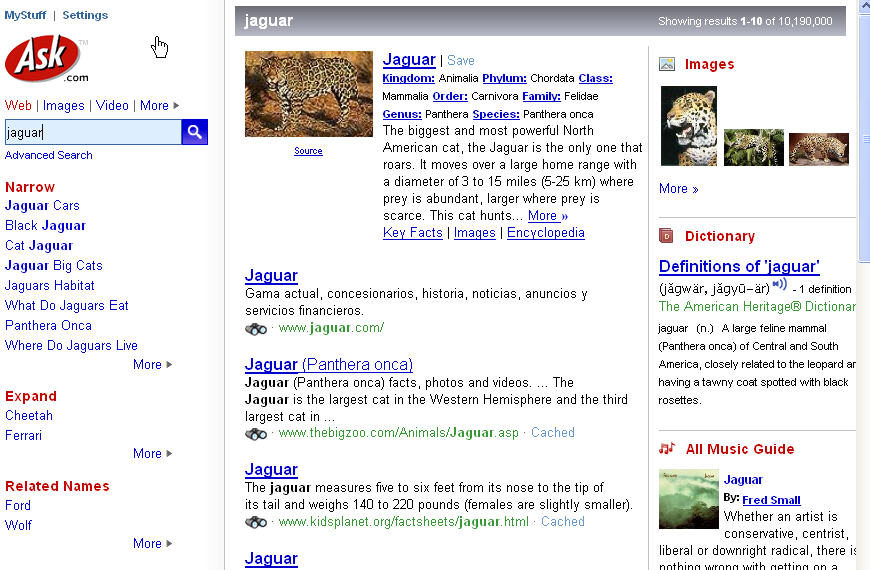This screenshot has height=570, width=870.
Task: Open MyStuff link
Action: [25, 15]
